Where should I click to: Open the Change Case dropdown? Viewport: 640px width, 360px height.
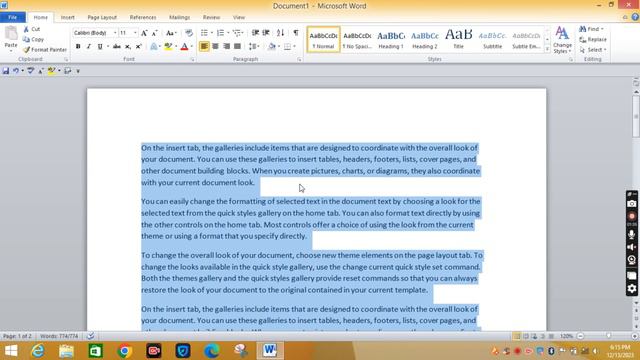pyautogui.click(x=171, y=33)
